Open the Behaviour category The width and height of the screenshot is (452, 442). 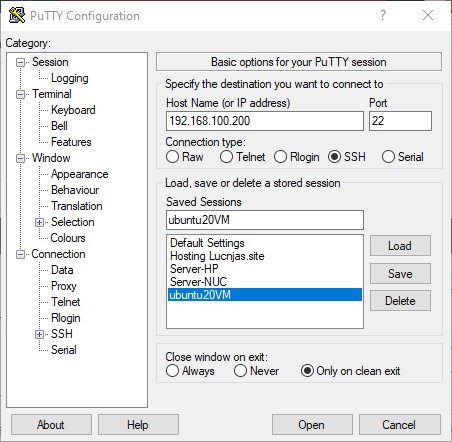(75, 190)
